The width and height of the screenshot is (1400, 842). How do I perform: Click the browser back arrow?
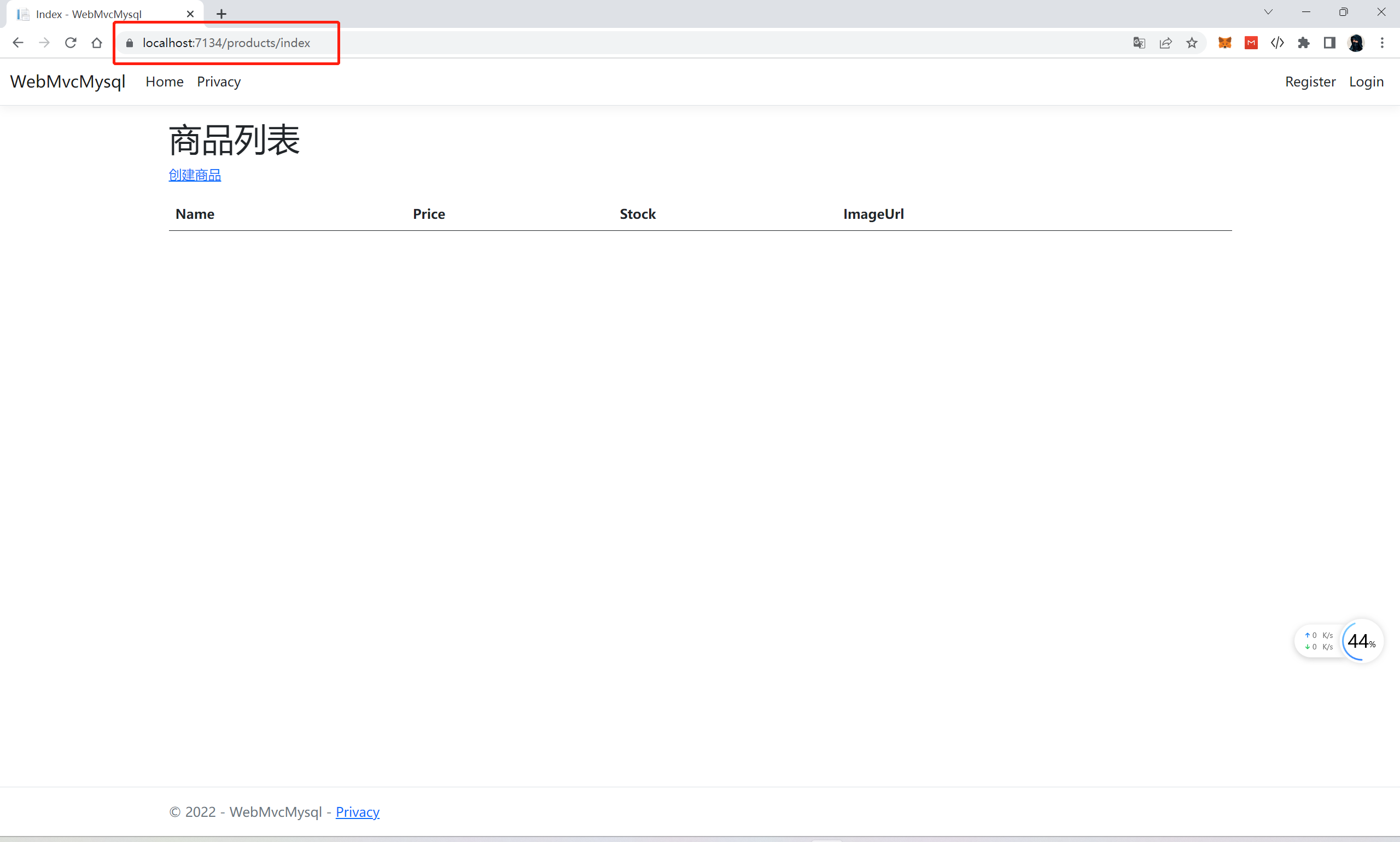click(17, 43)
